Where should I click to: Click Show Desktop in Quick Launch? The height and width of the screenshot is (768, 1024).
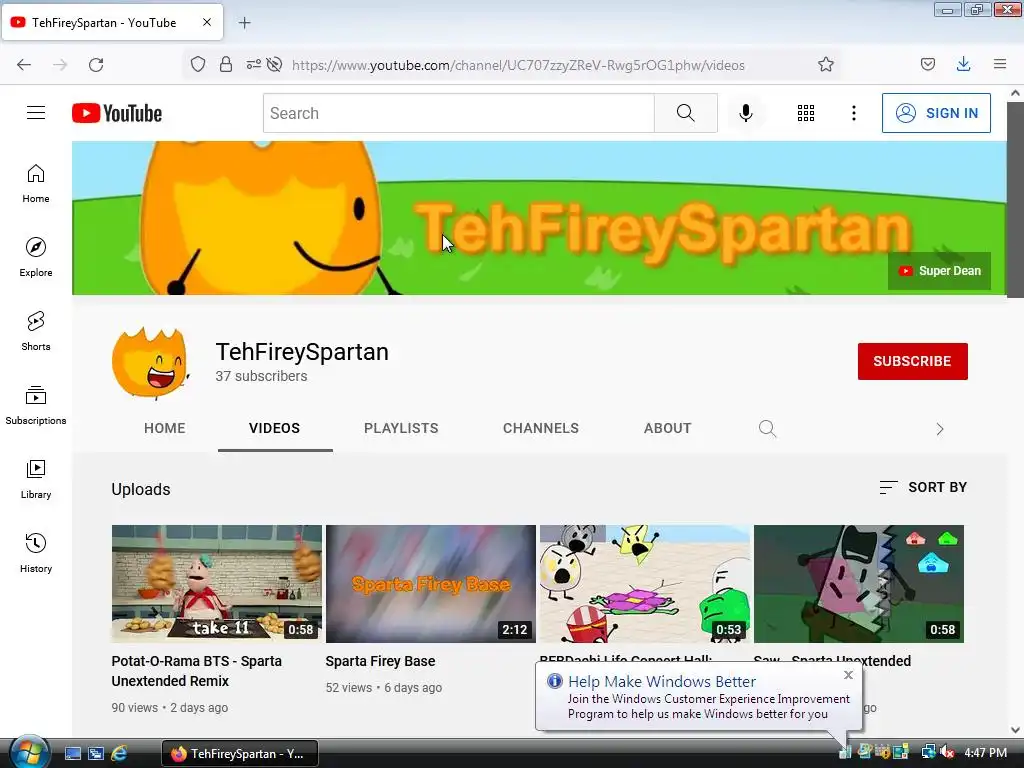pyautogui.click(x=73, y=754)
